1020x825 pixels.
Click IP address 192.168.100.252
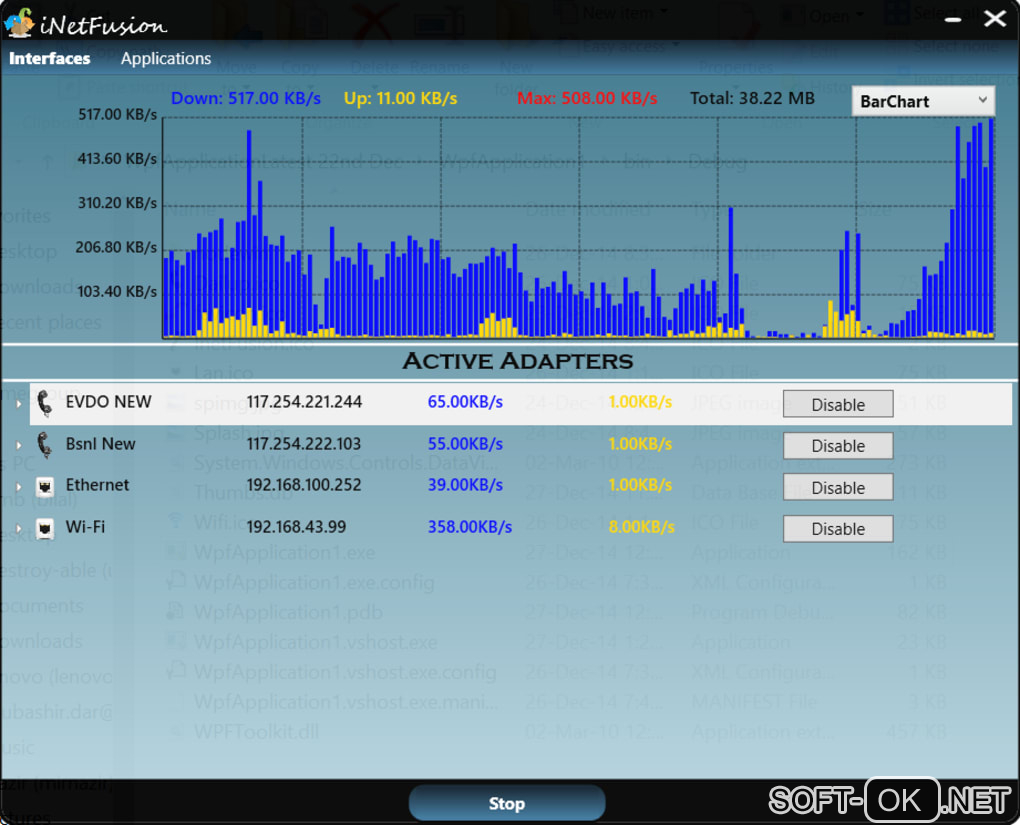tap(303, 485)
